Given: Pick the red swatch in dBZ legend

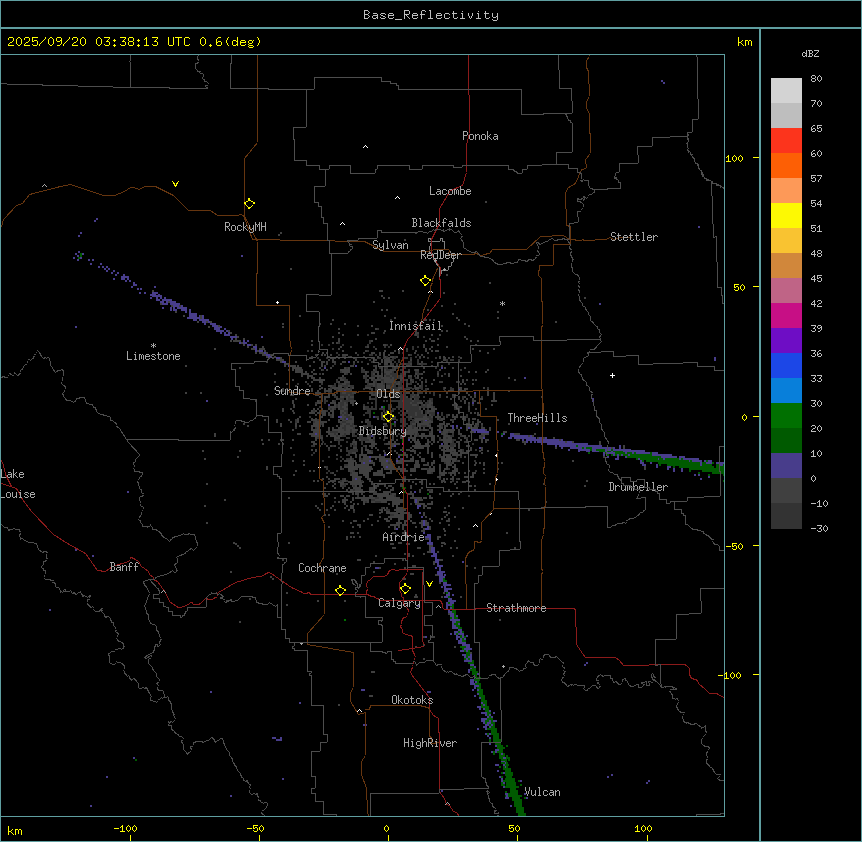Looking at the screenshot, I should pyautogui.click(x=786, y=140).
